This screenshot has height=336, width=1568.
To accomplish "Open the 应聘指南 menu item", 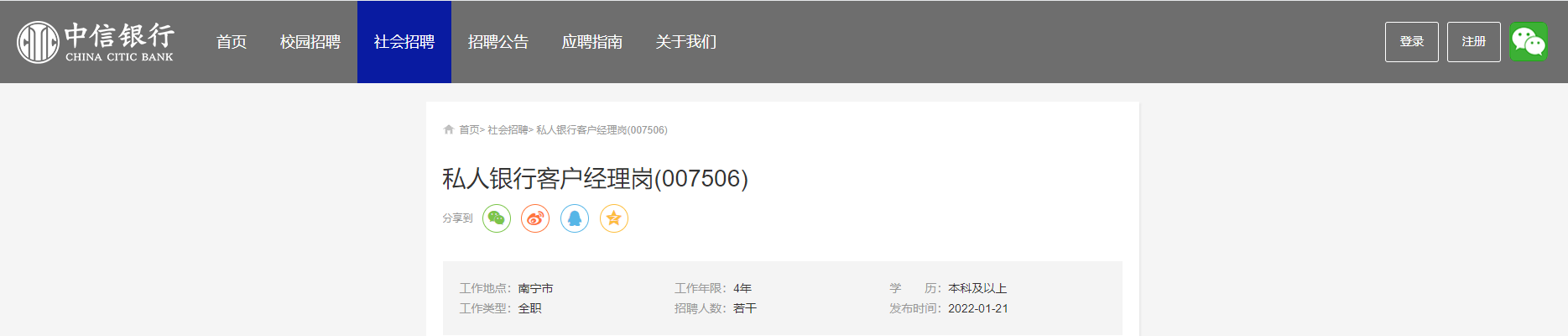I will point(592,42).
